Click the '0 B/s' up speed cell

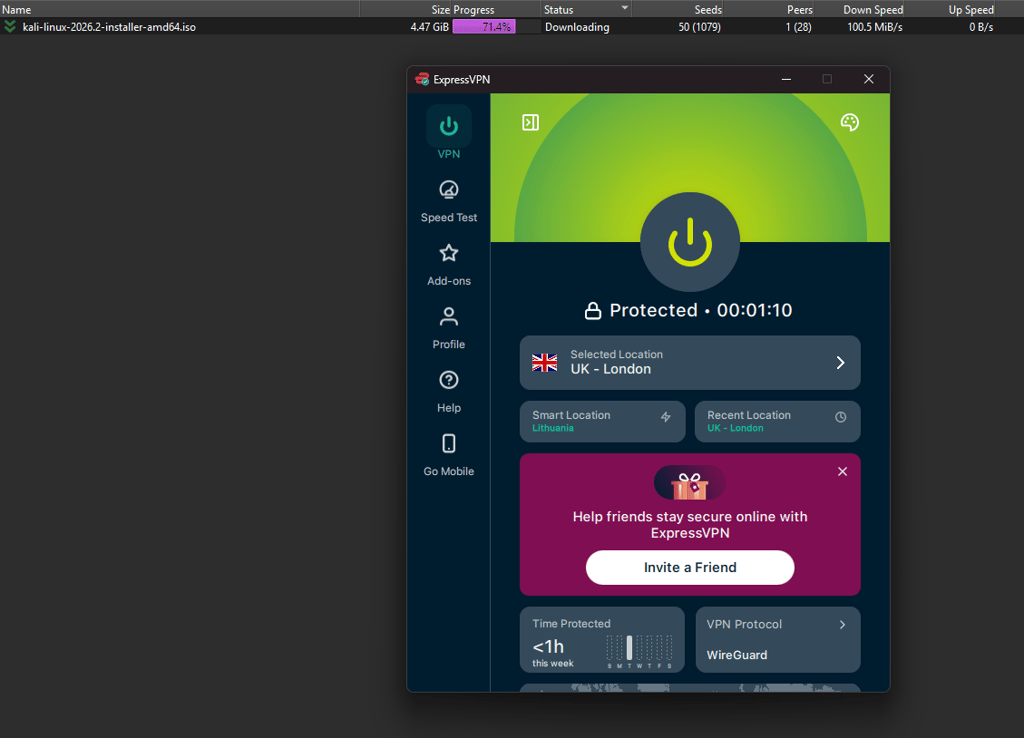(981, 27)
